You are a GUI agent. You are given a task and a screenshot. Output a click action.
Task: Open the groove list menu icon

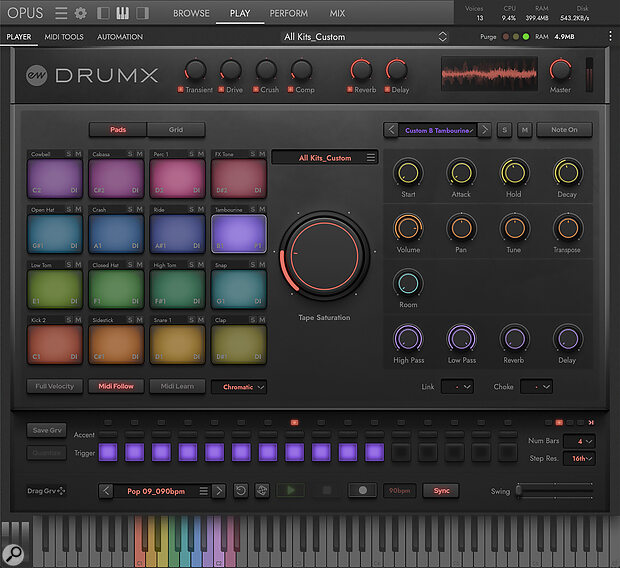tap(204, 491)
